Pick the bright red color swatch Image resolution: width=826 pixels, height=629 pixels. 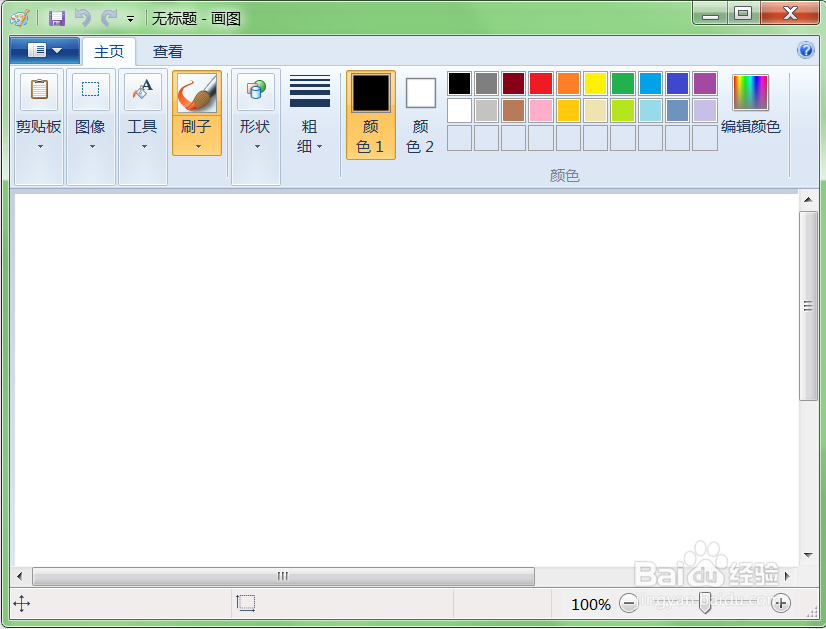[x=541, y=84]
